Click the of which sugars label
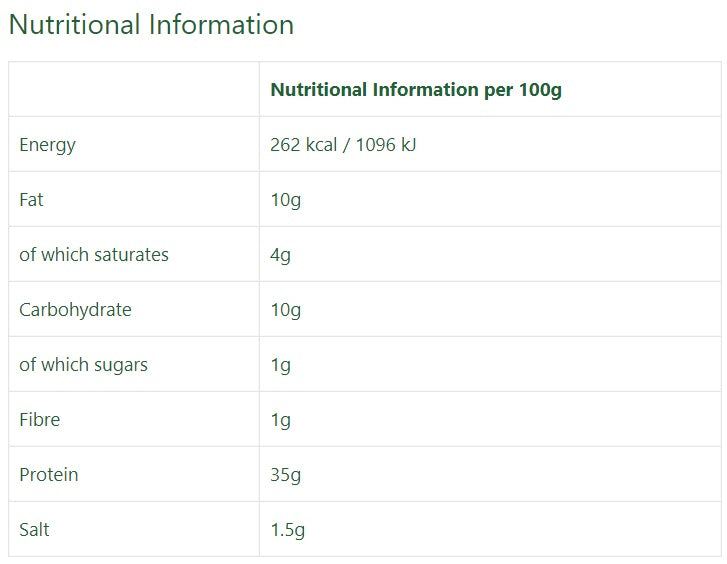The width and height of the screenshot is (727, 564). coord(83,365)
